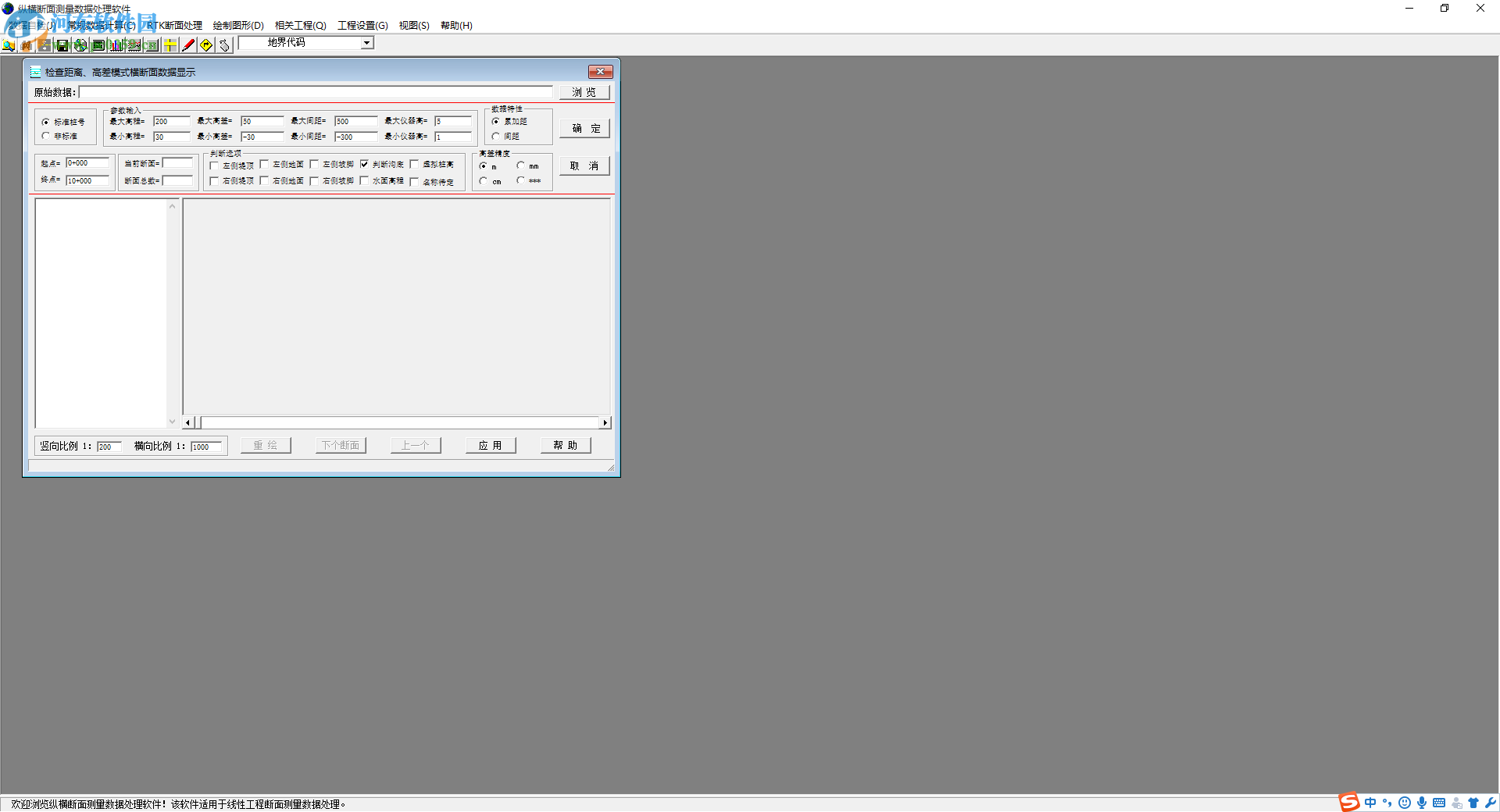This screenshot has height=812, width=1500.
Task: Click the bar chart toolbar icon
Action: click(116, 45)
